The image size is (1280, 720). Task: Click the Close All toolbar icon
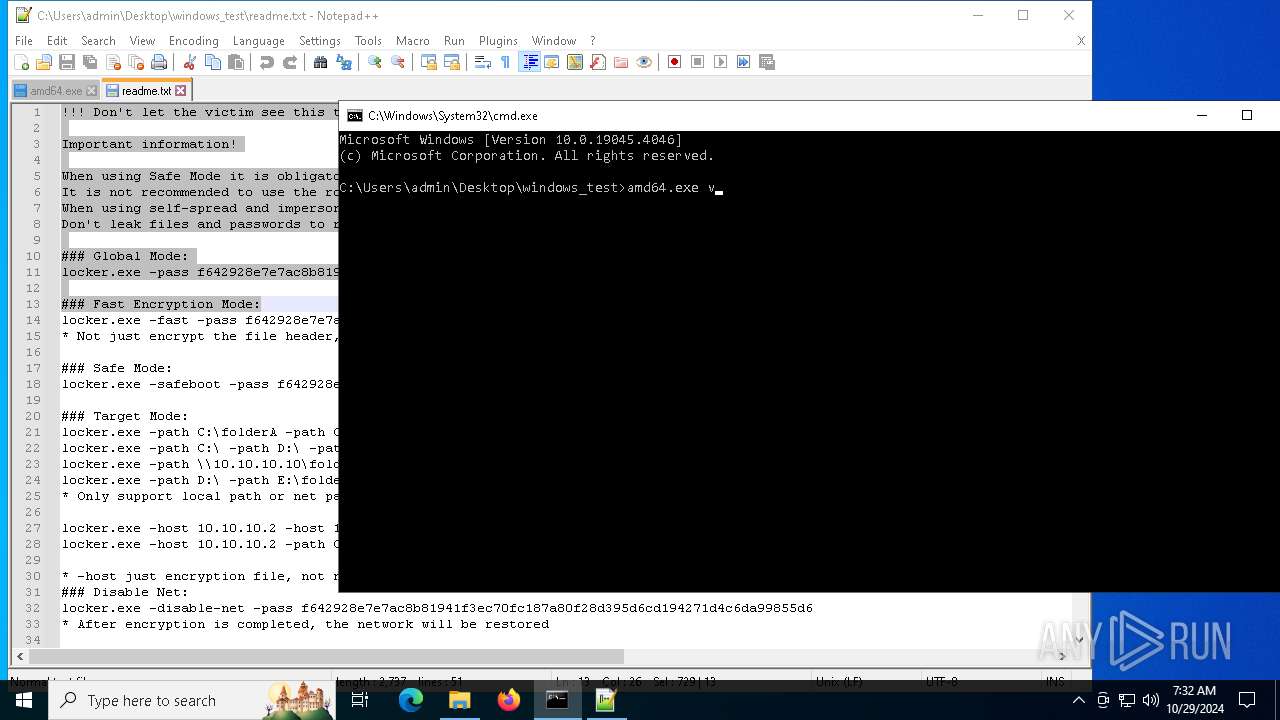pyautogui.click(x=136, y=62)
